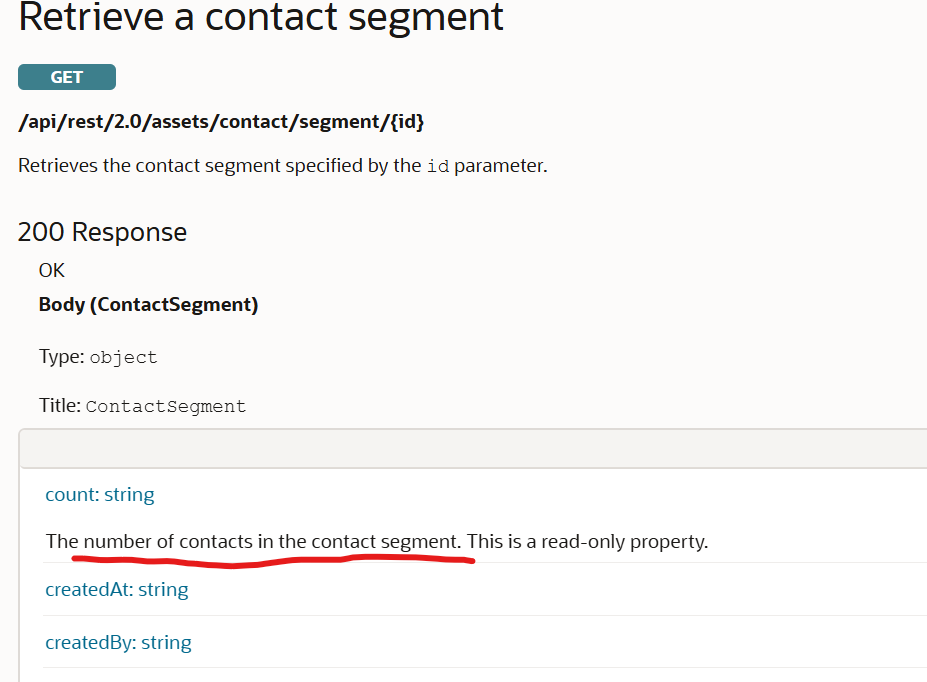Viewport: 927px width, 682px height.
Task: Click the gray schema box header bar
Action: (x=472, y=448)
